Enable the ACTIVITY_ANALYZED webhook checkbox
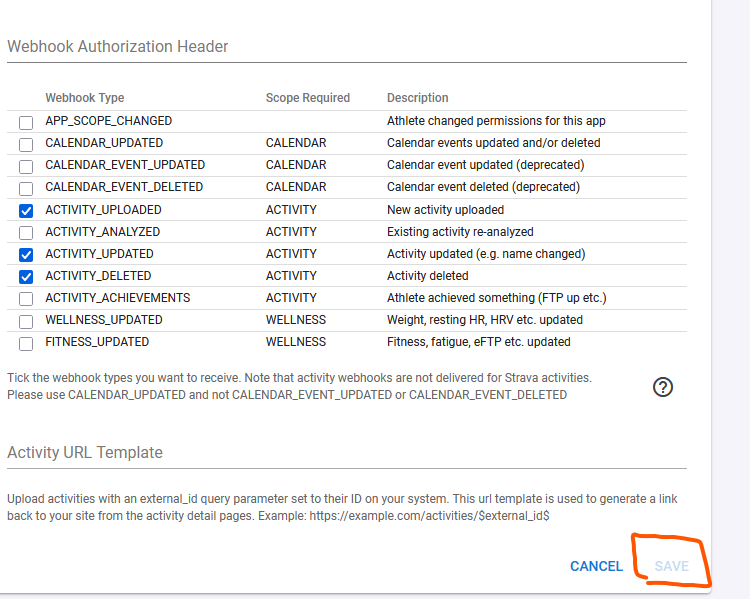 click(x=26, y=232)
